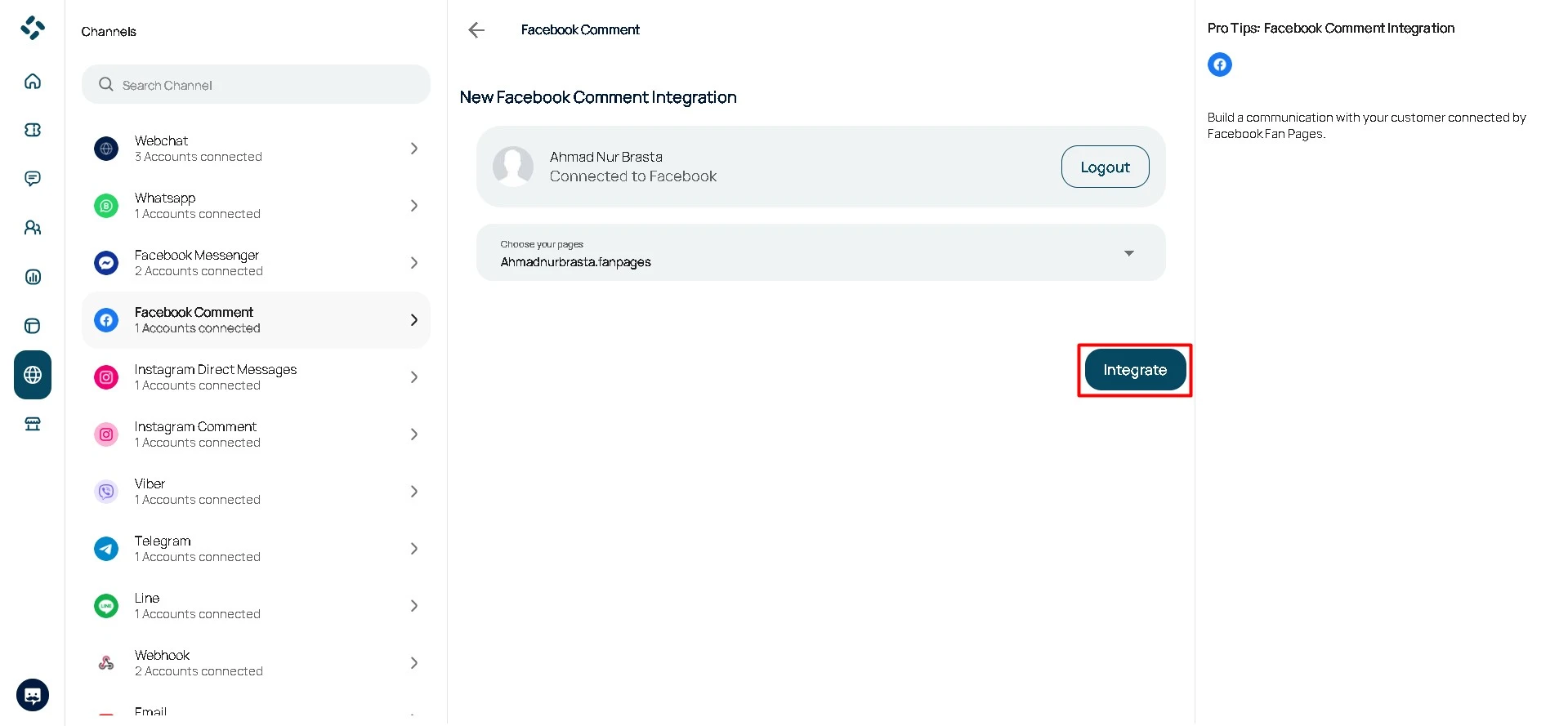
Task: Expand the Line channel chevron
Action: click(x=414, y=606)
